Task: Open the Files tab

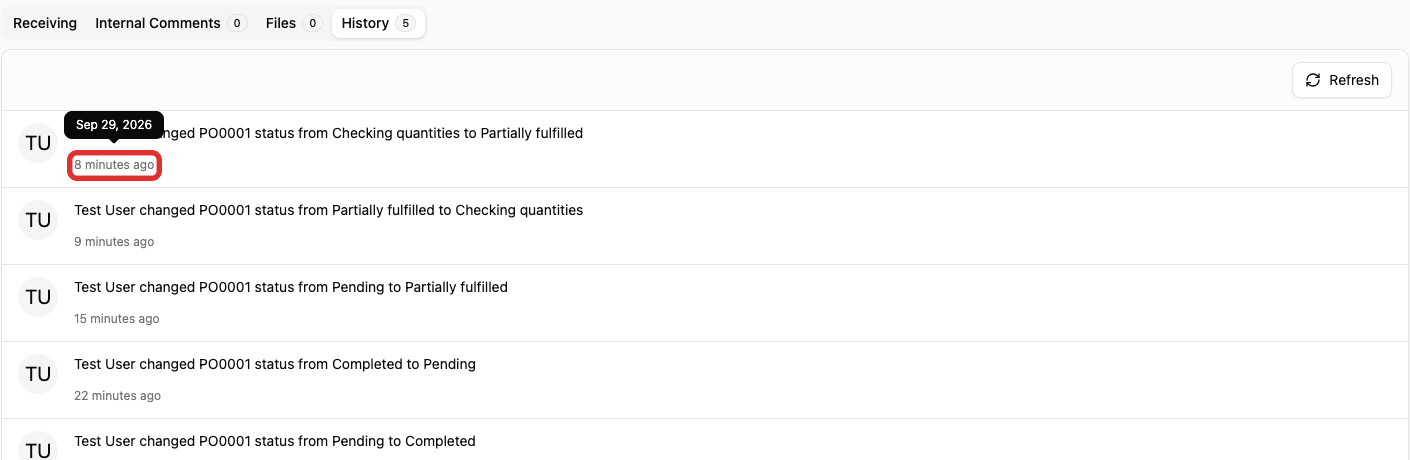Action: [x=293, y=23]
